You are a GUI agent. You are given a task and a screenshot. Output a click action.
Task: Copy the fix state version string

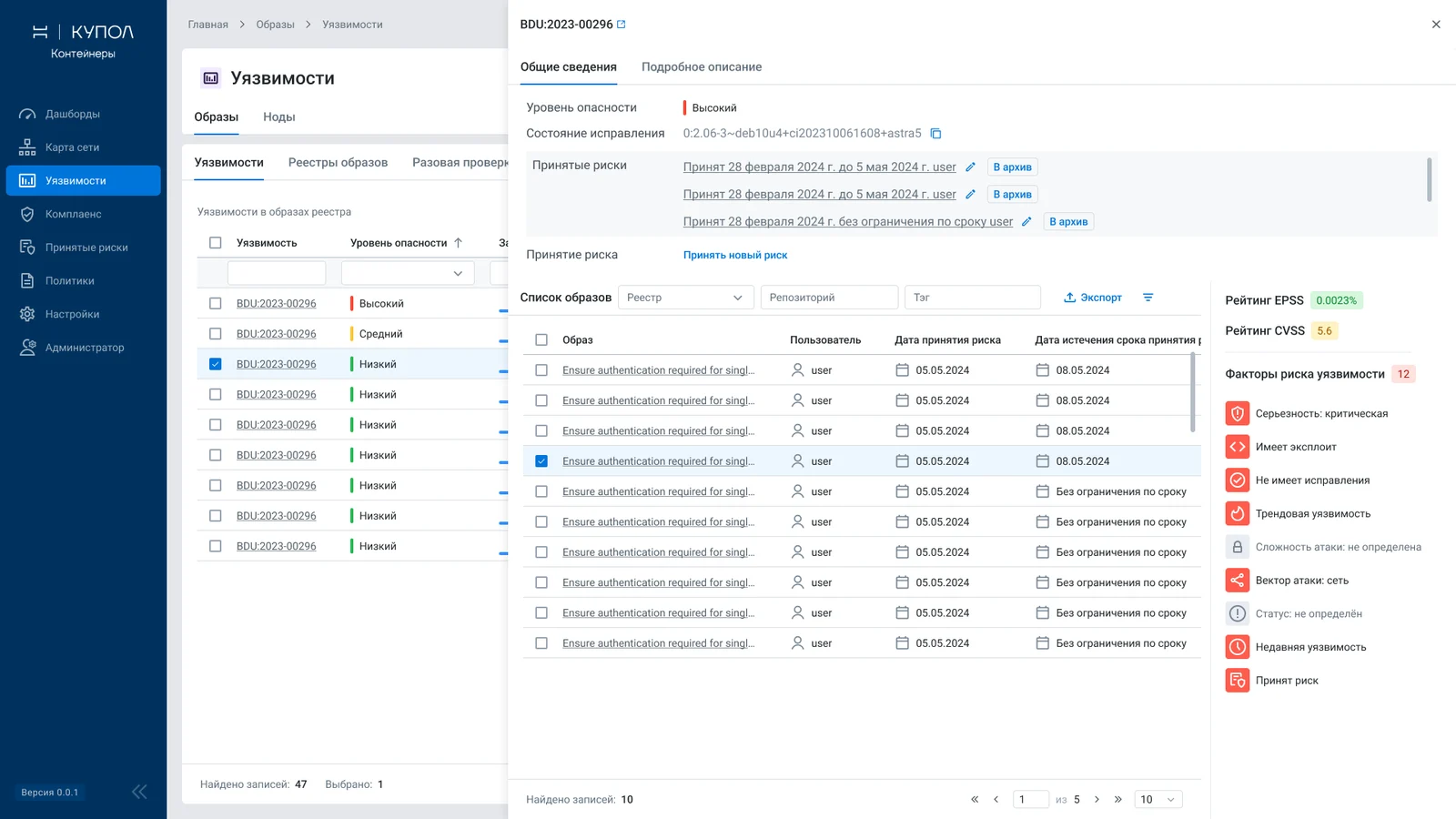pos(935,134)
